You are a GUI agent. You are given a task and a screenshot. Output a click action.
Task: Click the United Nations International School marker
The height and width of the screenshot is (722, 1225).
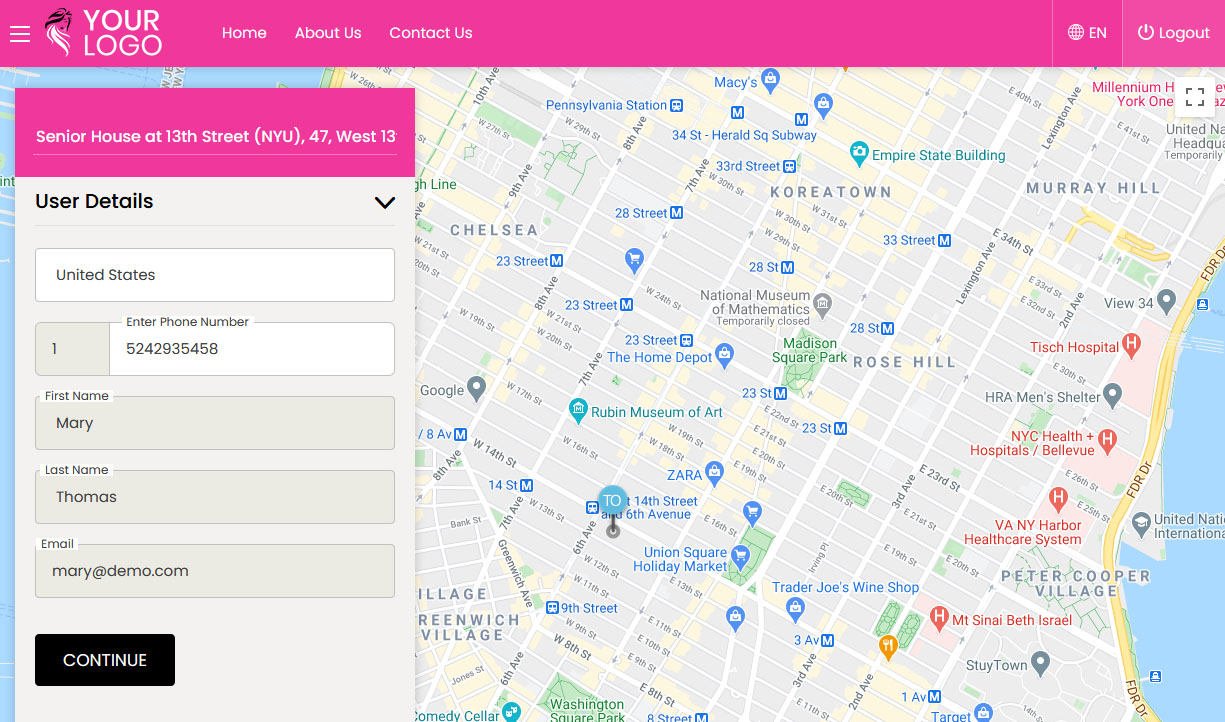click(1141, 522)
